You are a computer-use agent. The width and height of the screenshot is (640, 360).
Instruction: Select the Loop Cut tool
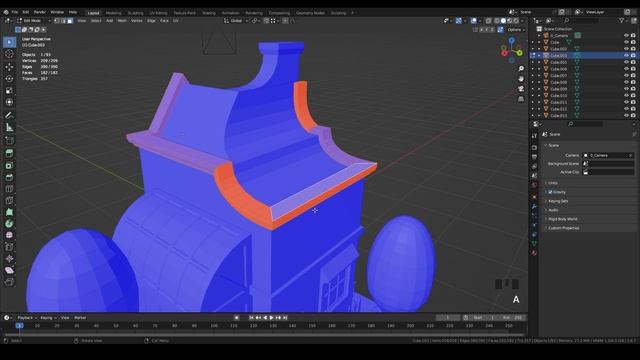(x=9, y=189)
